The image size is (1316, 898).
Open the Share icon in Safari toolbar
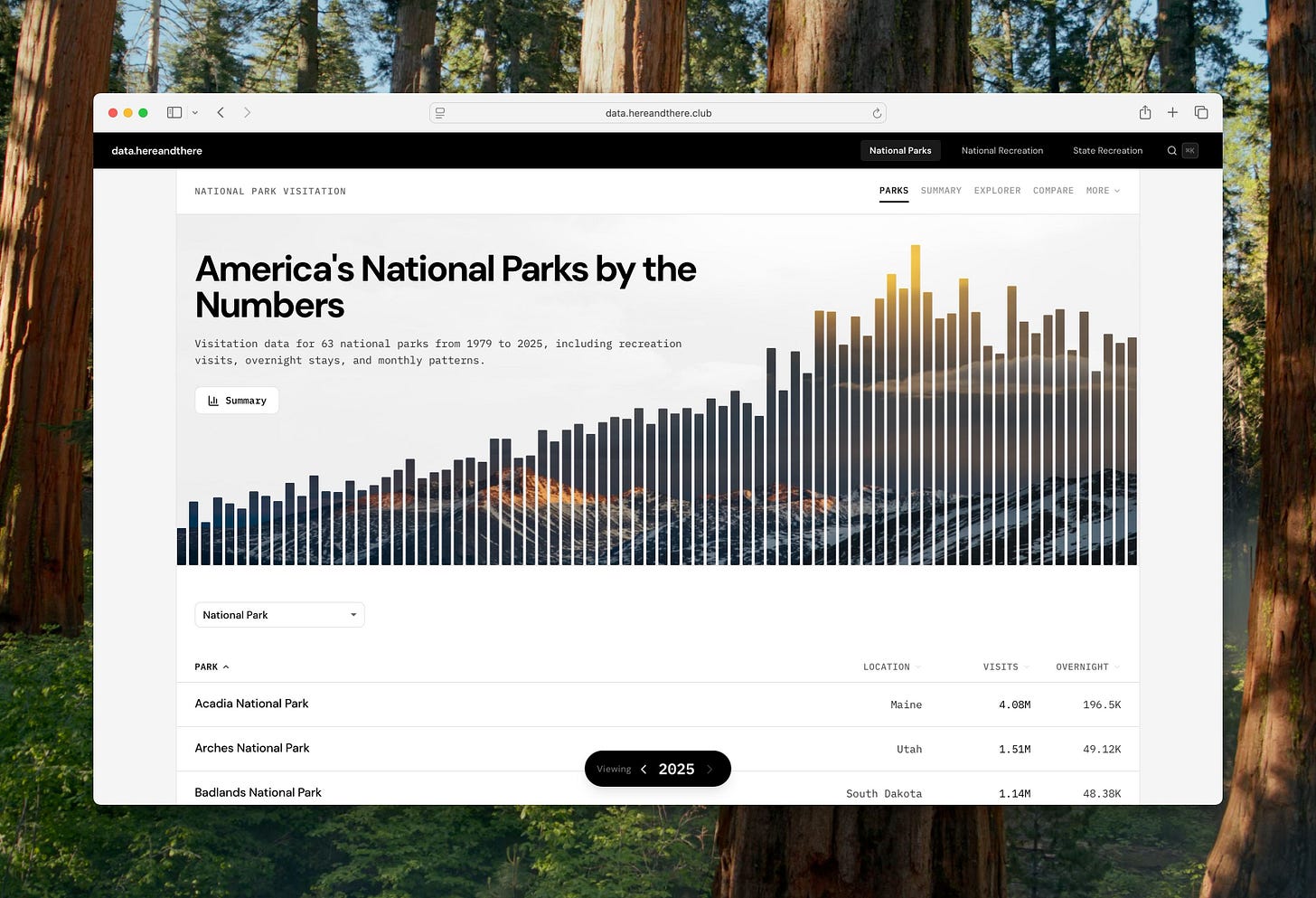tap(1145, 112)
